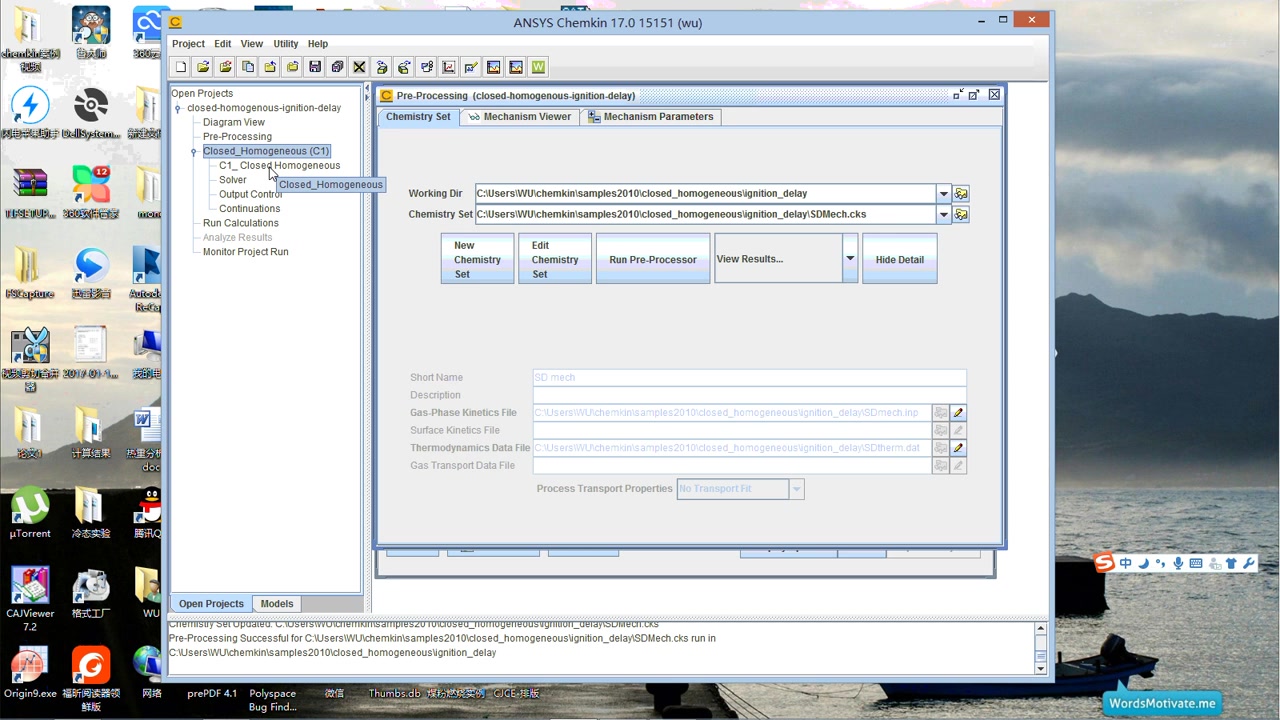Open the Working Dir dropdown arrow
Screen dimensions: 1280x720
tap(943, 193)
